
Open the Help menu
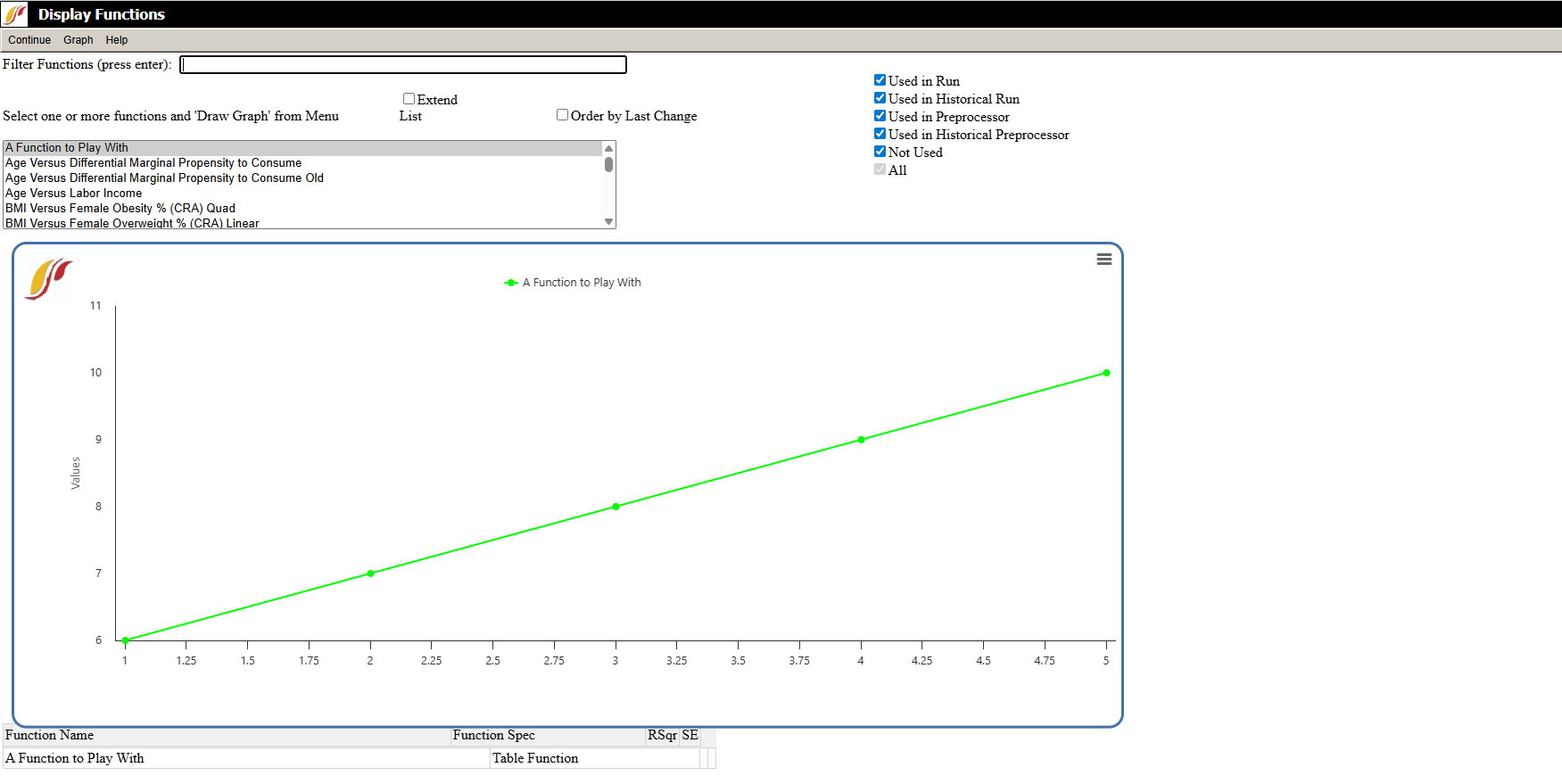(116, 40)
